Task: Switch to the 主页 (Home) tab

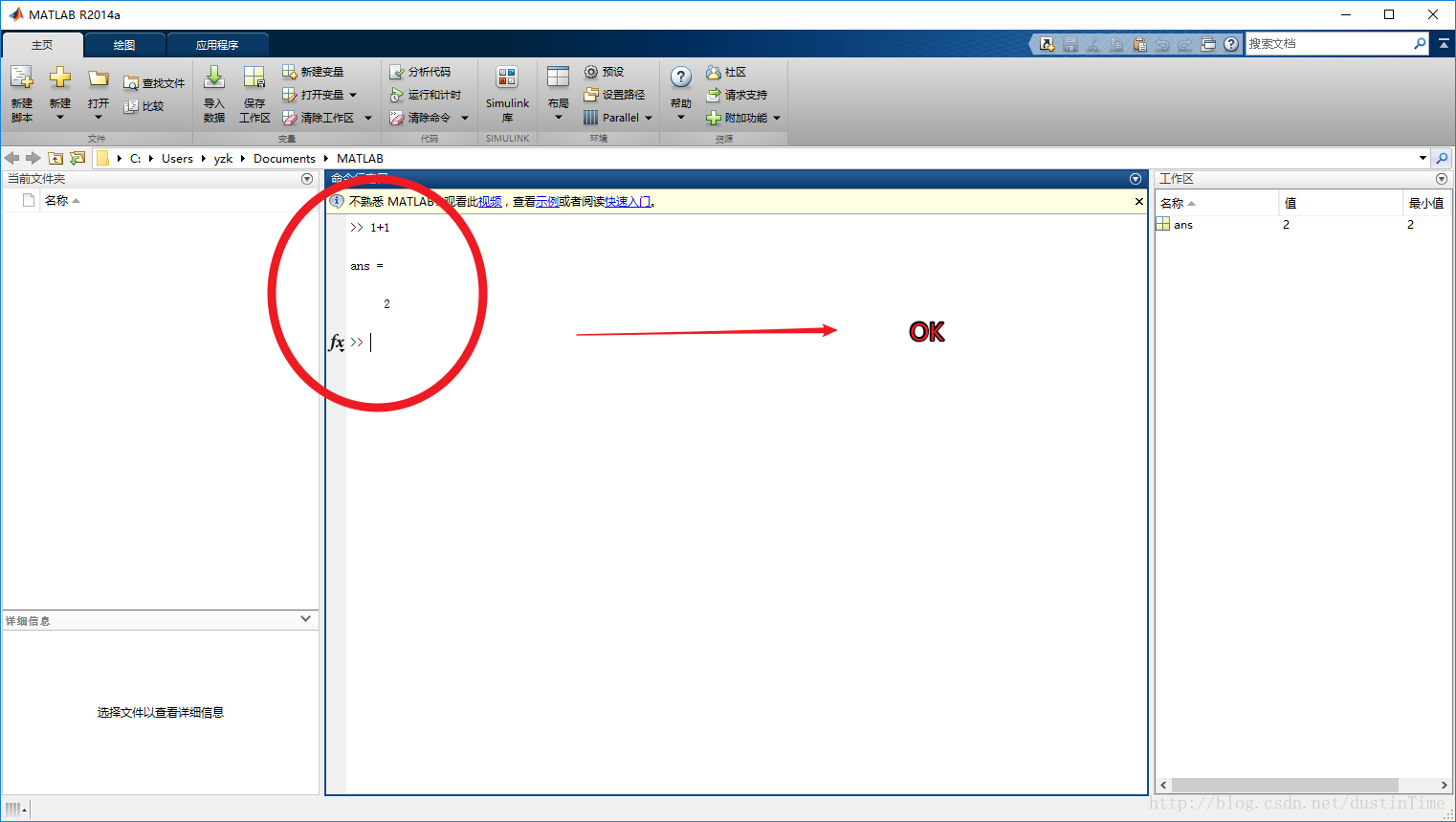Action: pyautogui.click(x=42, y=45)
